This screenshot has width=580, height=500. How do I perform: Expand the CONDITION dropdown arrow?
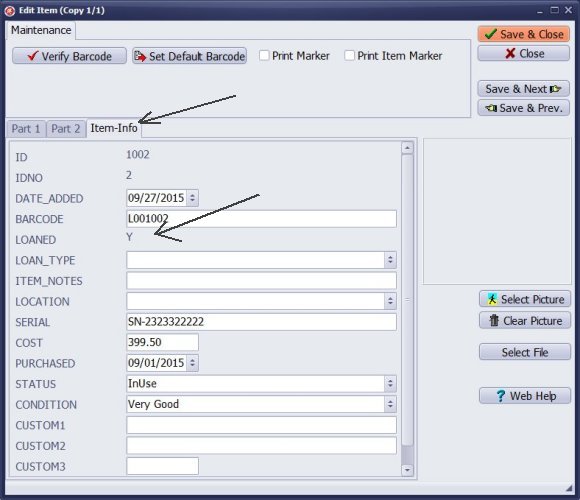coord(390,404)
